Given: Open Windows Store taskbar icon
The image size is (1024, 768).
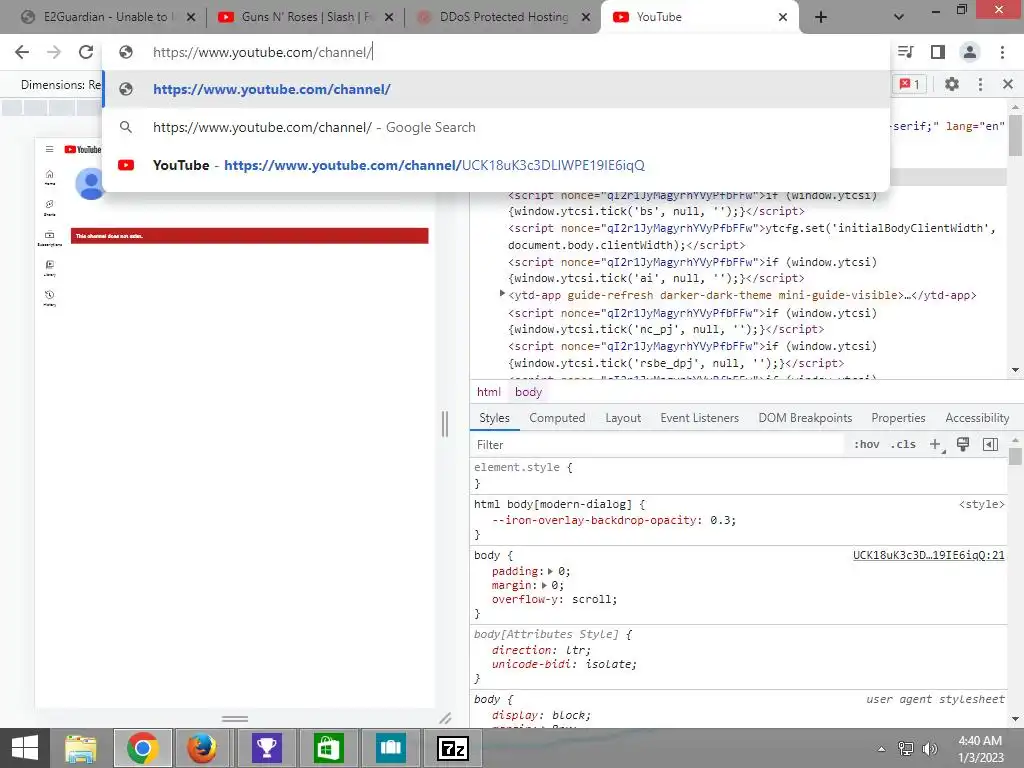Looking at the screenshot, I should click(x=328, y=748).
